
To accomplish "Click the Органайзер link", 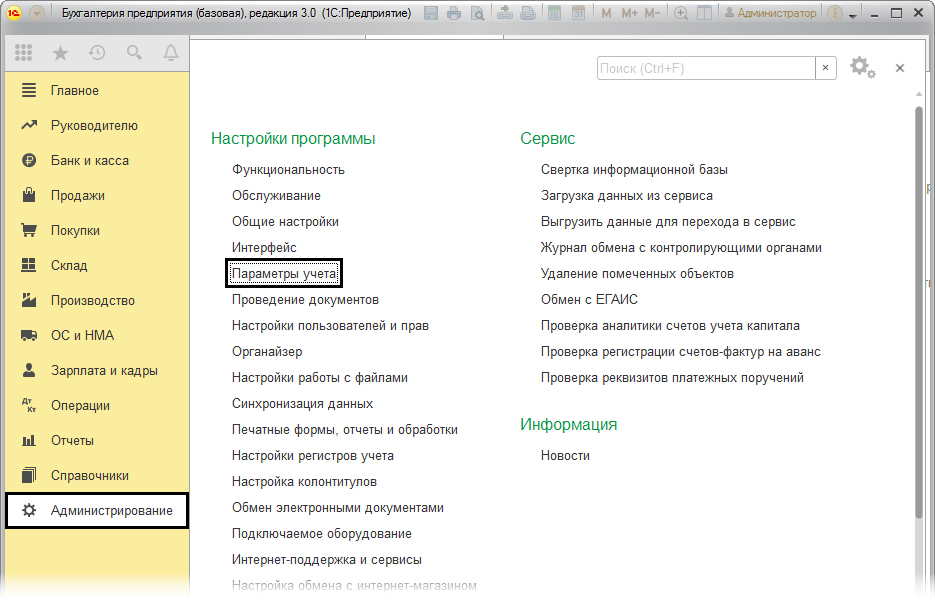I will [267, 352].
